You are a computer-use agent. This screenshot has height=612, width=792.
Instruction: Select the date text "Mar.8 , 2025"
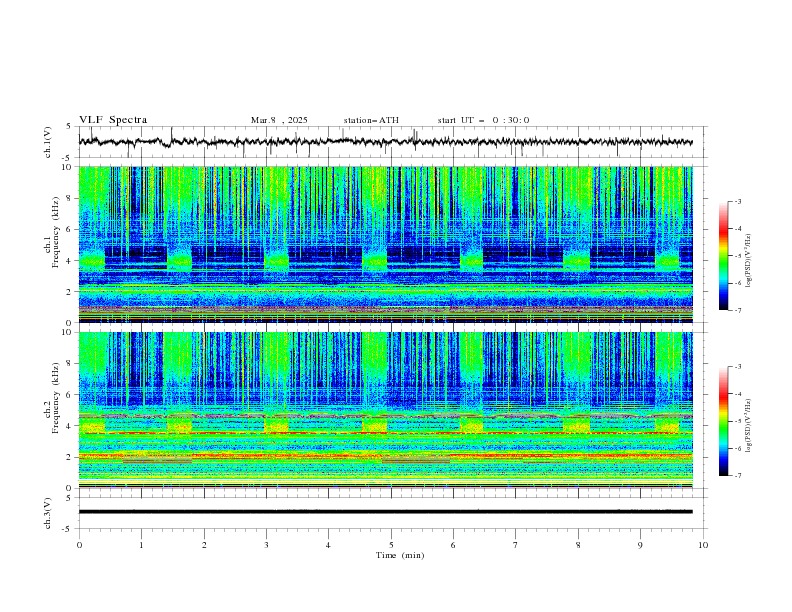[x=279, y=120]
